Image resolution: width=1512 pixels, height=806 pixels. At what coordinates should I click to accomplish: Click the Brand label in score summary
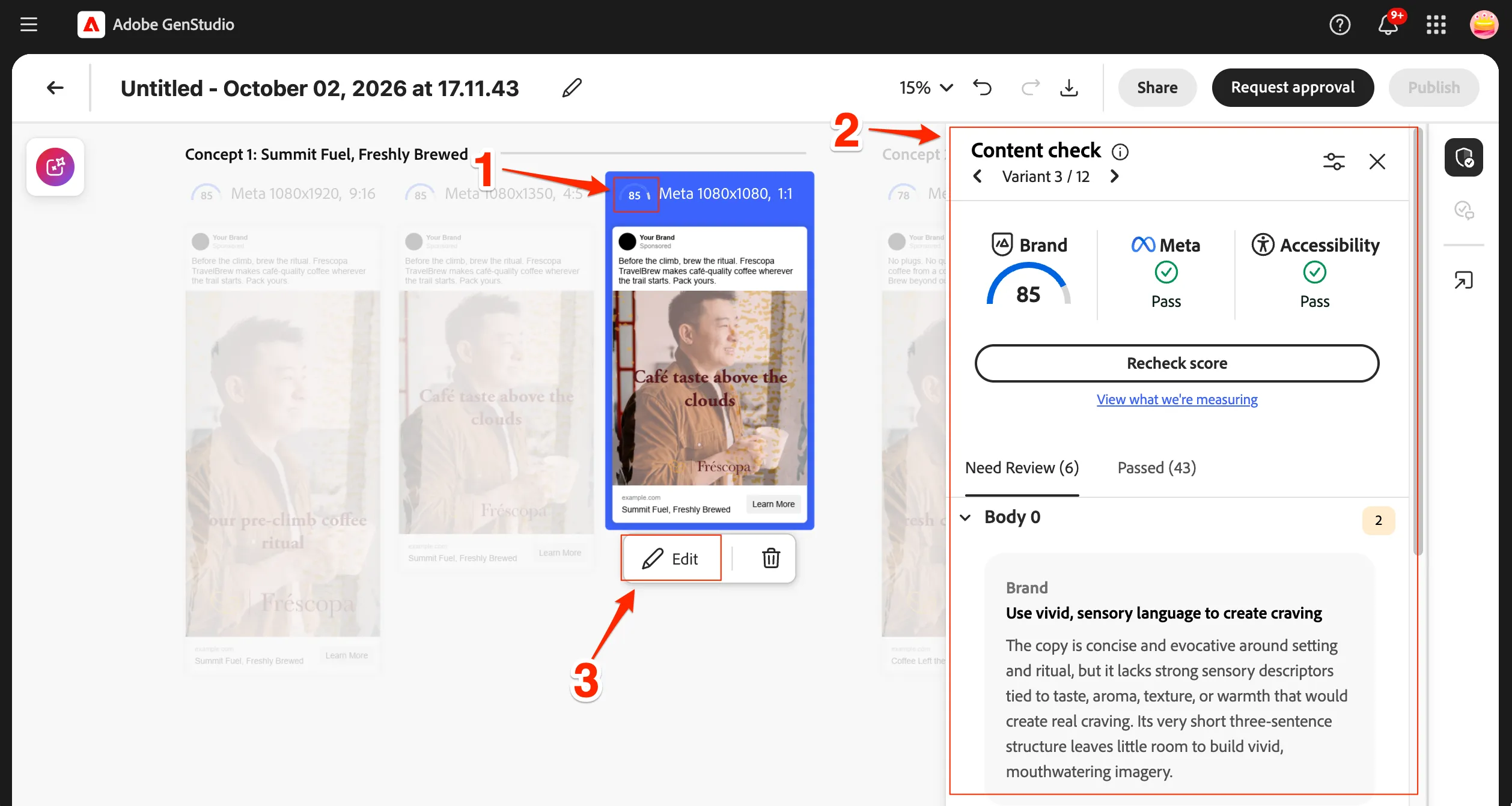click(x=1043, y=245)
